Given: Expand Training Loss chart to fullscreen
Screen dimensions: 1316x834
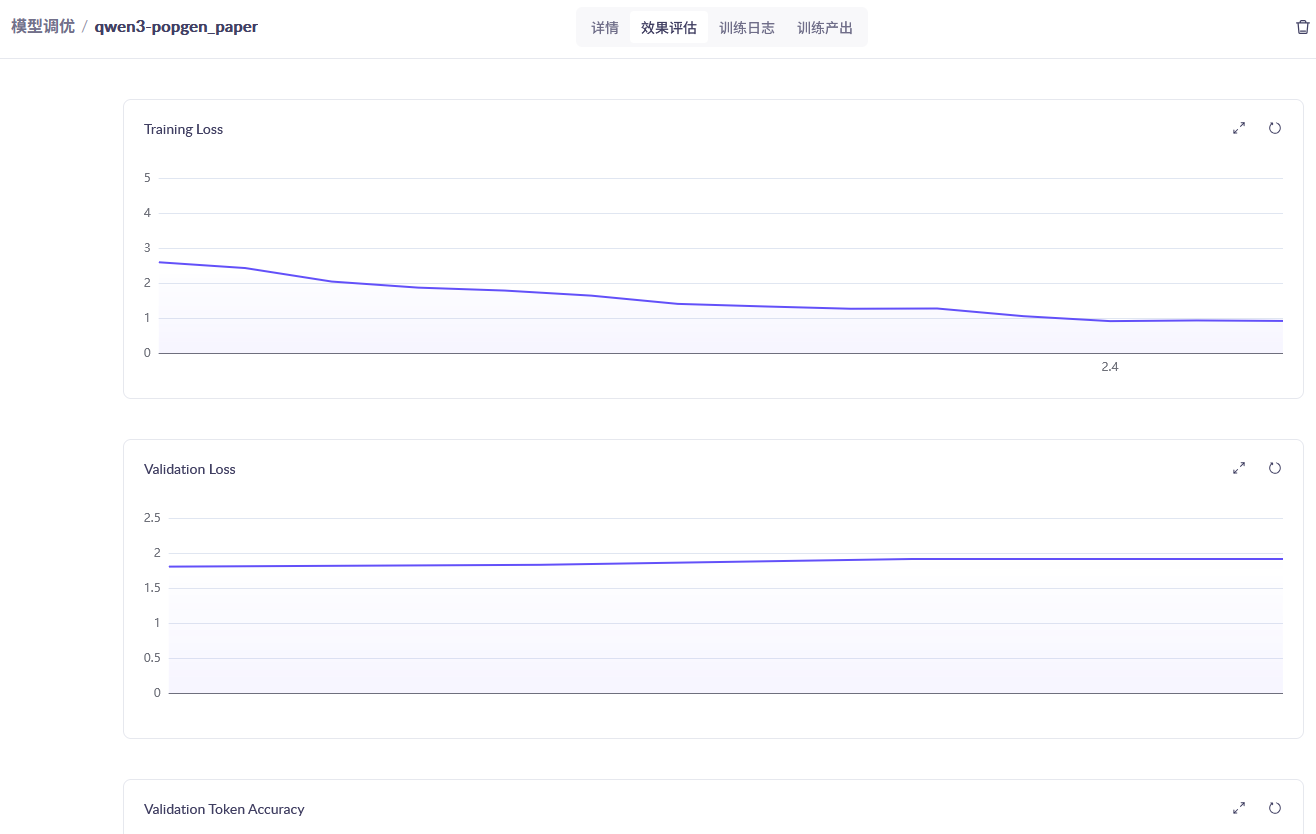Looking at the screenshot, I should point(1239,128).
